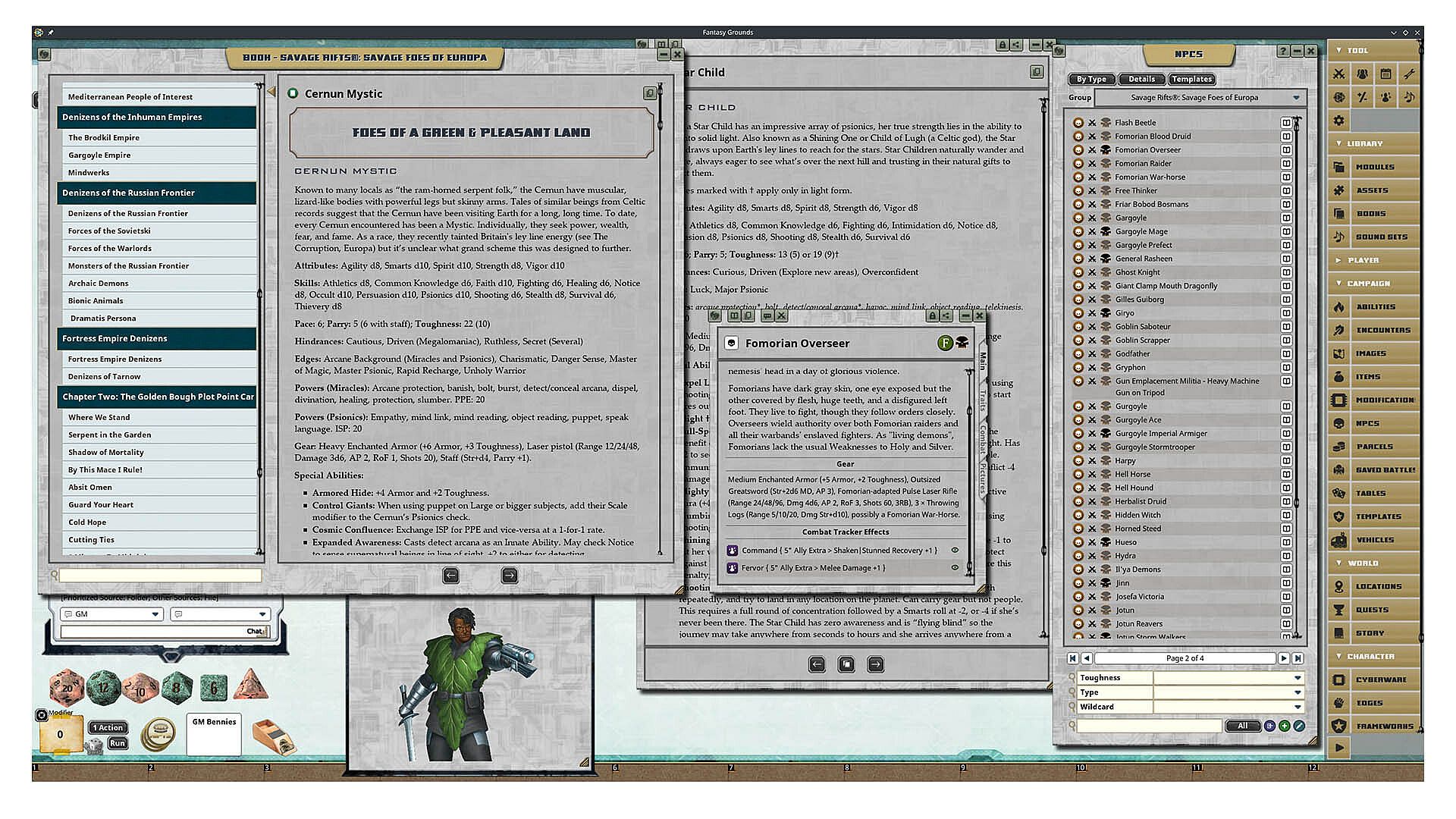1456x819 pixels.
Task: Grab the d8 die
Action: [x=177, y=688]
